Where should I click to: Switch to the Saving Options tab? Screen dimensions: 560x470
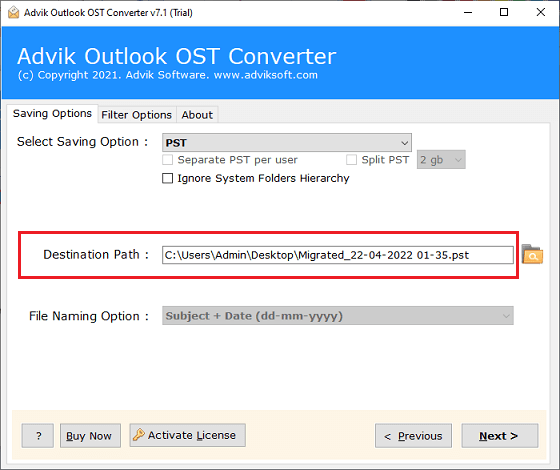[52, 114]
